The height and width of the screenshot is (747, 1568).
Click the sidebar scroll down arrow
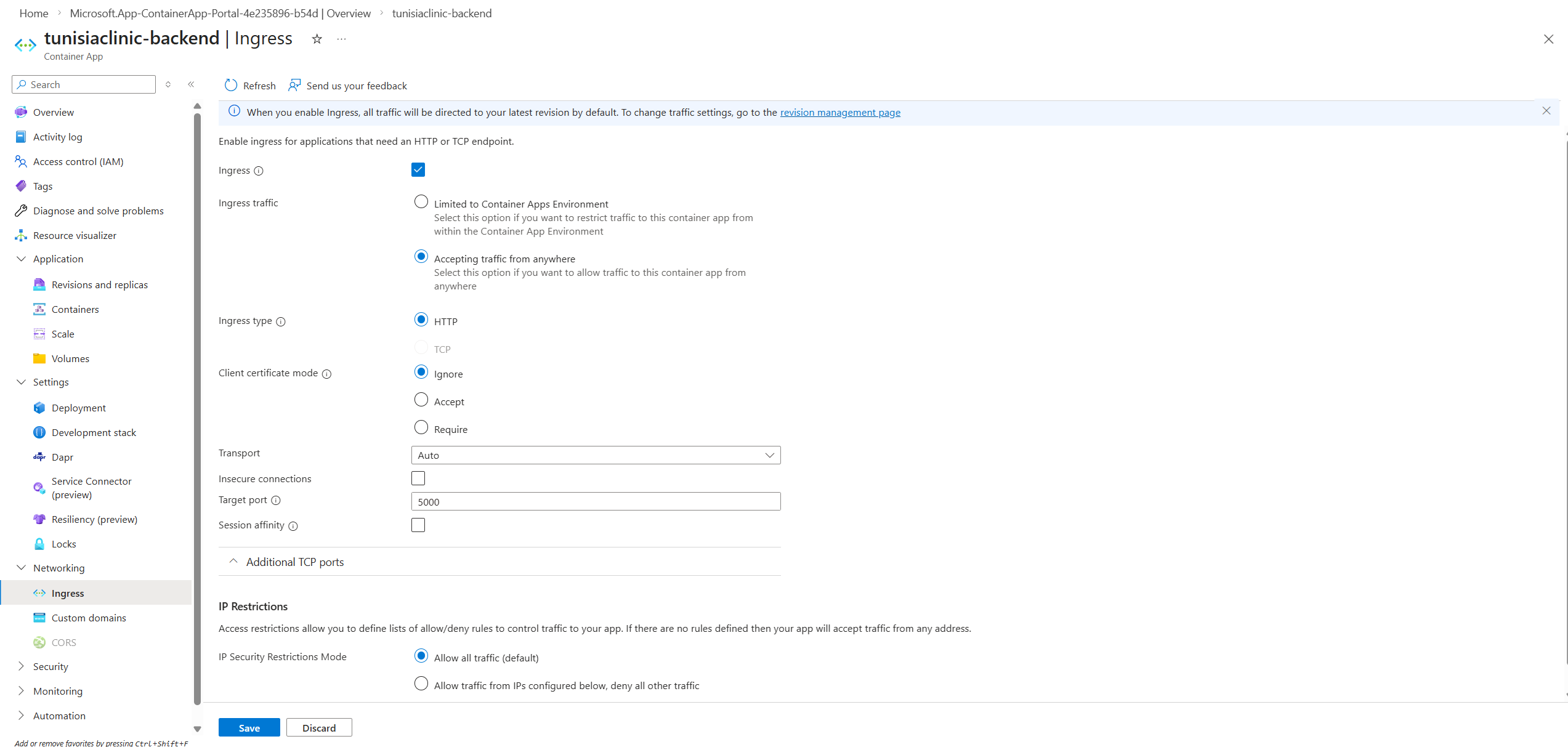click(197, 729)
